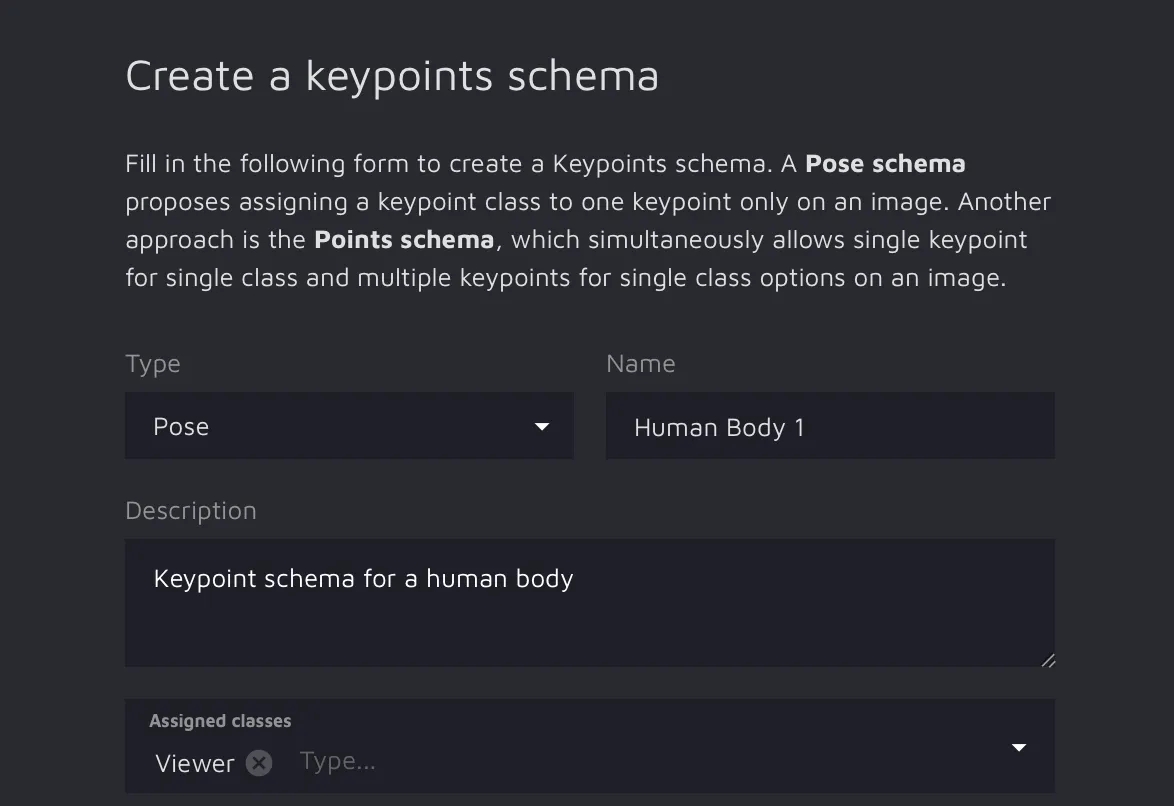Remove the Viewer assigned class chip

(x=259, y=764)
